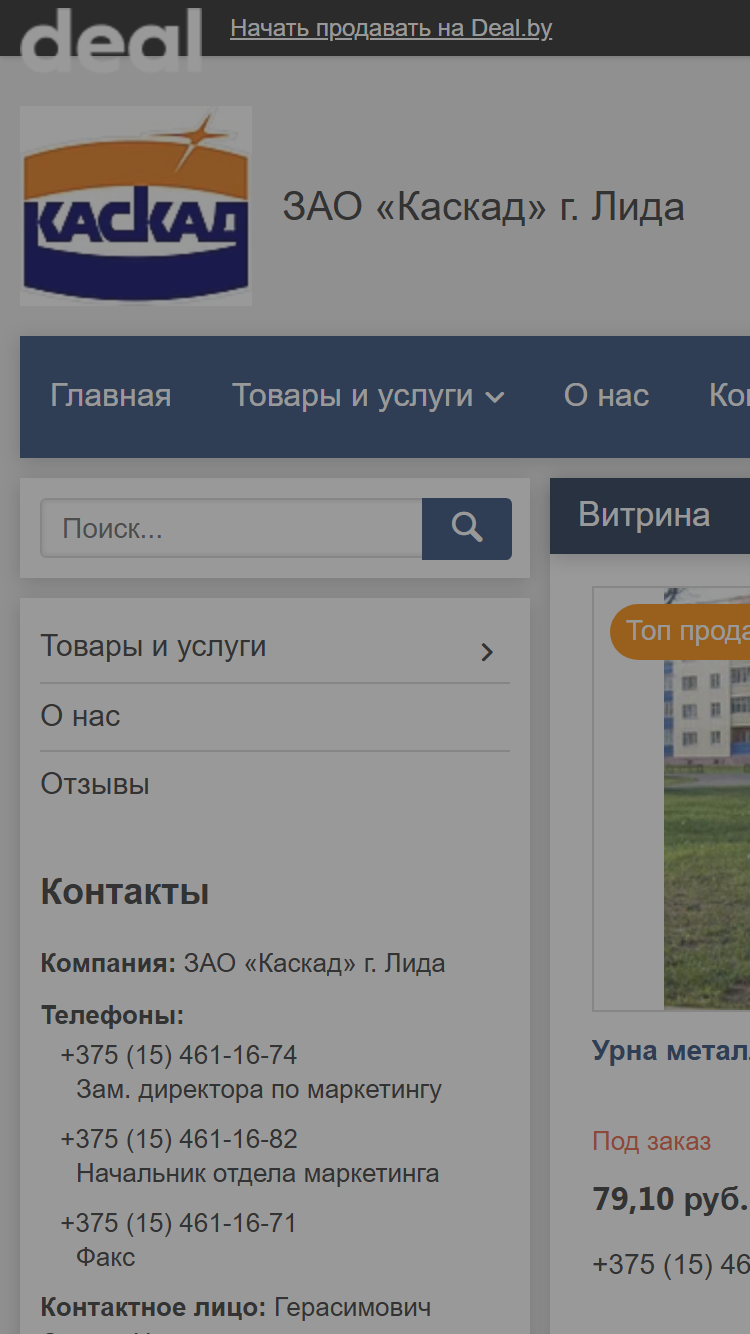The width and height of the screenshot is (750, 1334).
Task: Select the 'Витрина' tab
Action: tap(644, 515)
